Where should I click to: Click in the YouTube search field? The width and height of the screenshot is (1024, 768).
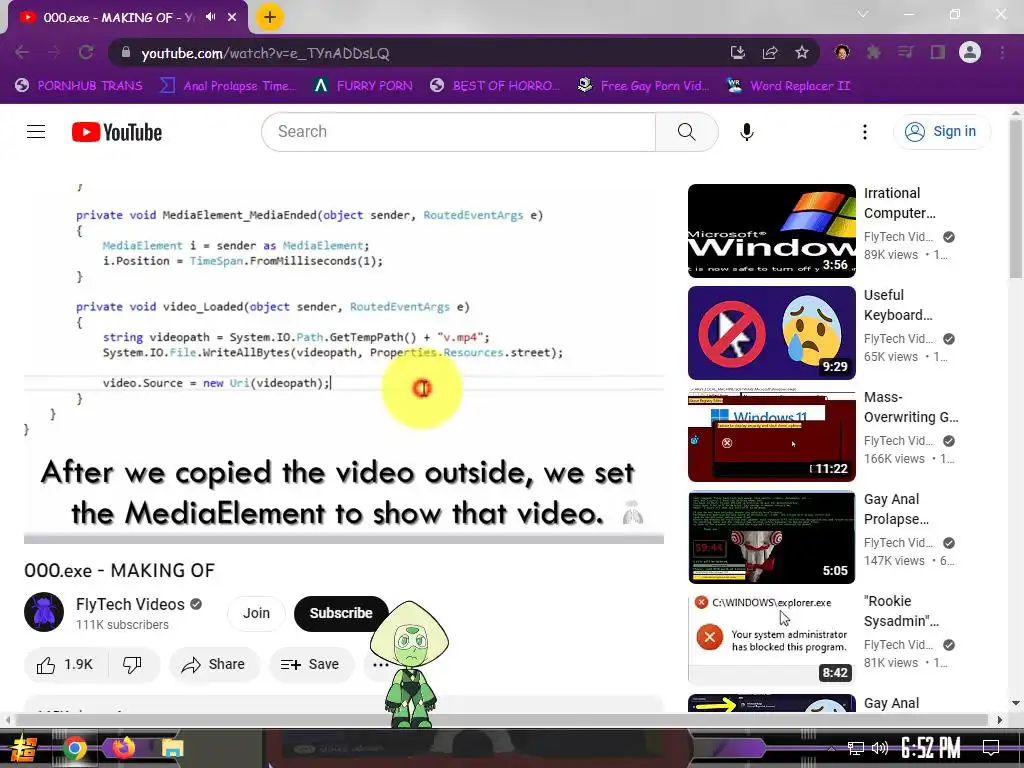[x=458, y=132]
